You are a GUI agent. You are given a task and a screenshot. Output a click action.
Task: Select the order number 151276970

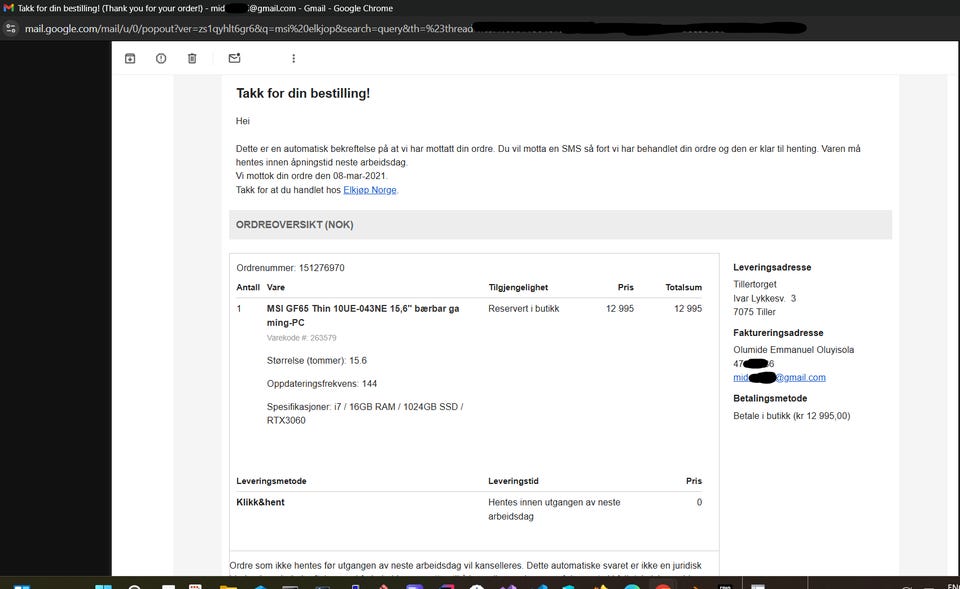(x=321, y=268)
